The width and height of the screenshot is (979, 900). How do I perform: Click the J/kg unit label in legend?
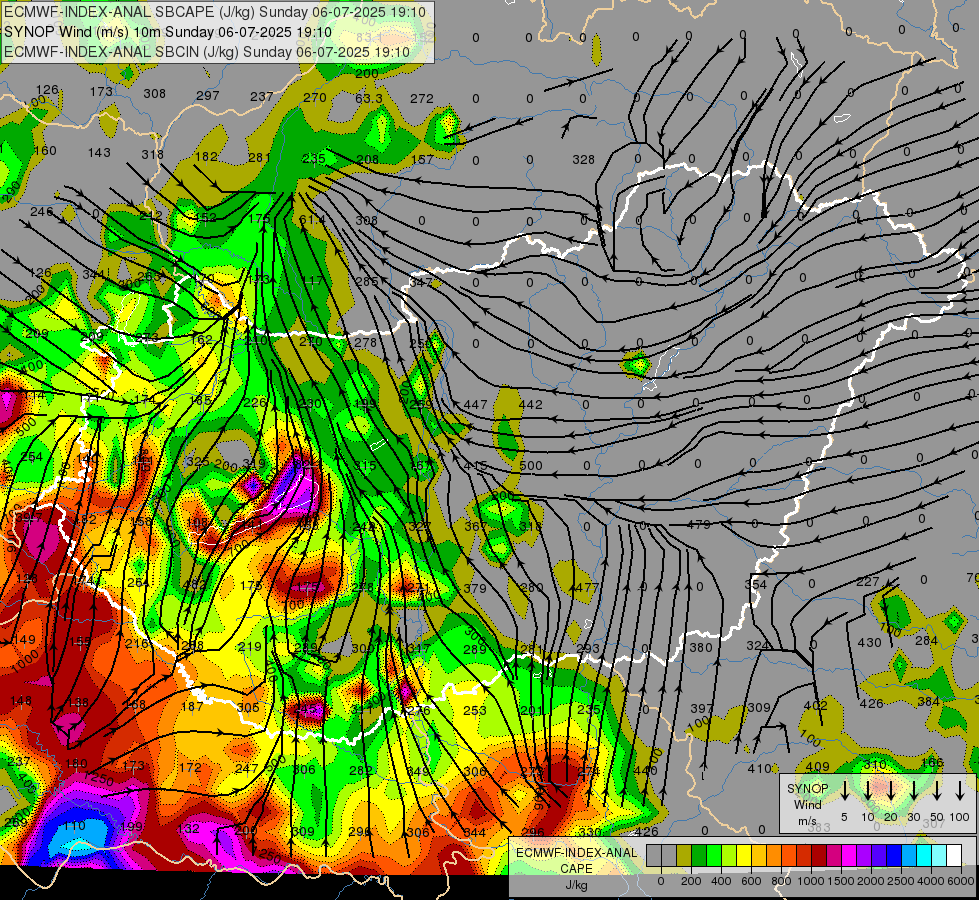coord(576,884)
